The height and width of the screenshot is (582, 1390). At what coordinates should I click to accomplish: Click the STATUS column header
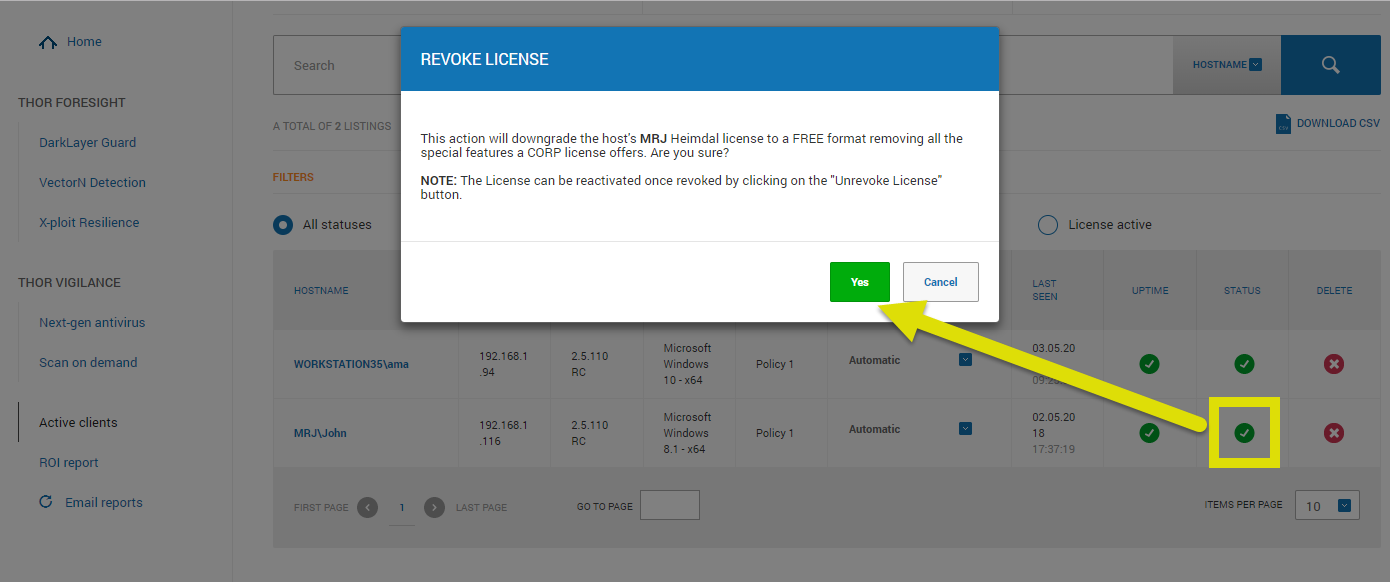tap(1242, 291)
